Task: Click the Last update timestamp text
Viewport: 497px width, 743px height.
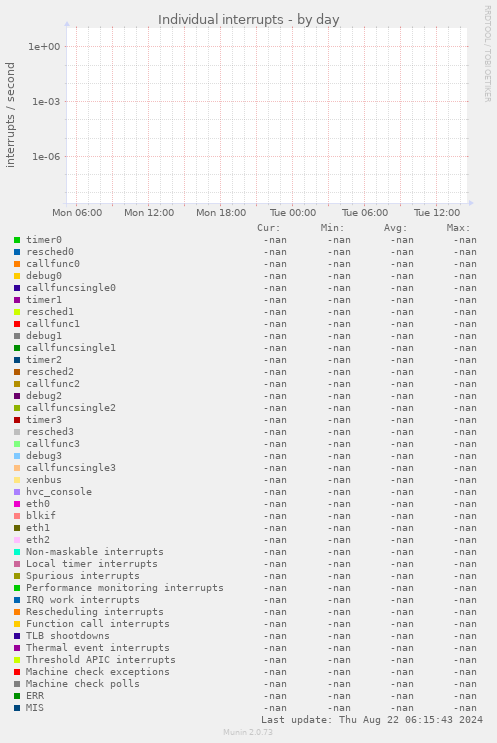Action: point(372,720)
